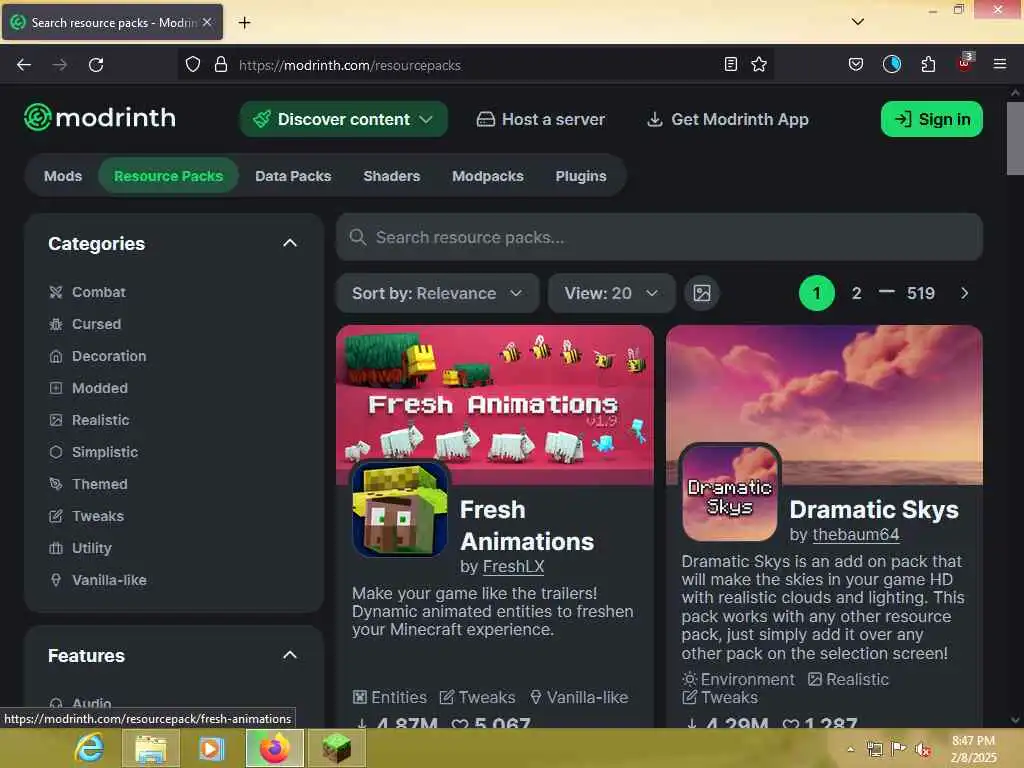The width and height of the screenshot is (1024, 768).
Task: Filter by the Modded category
Action: tap(88, 388)
